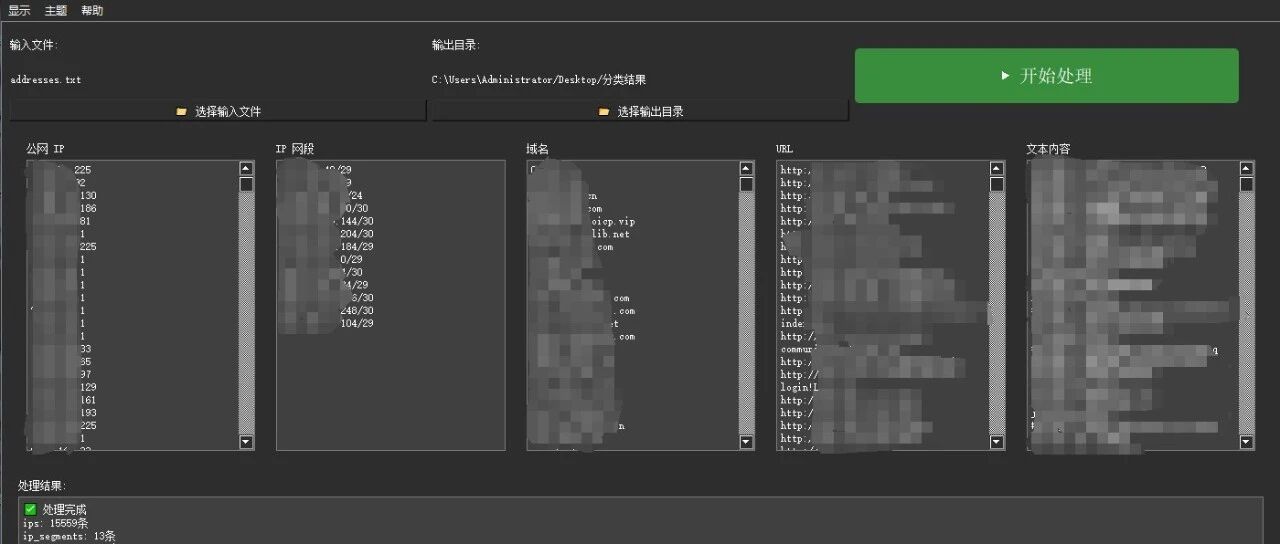
Task: Click up arrow of URL scrollbar
Action: click(997, 169)
